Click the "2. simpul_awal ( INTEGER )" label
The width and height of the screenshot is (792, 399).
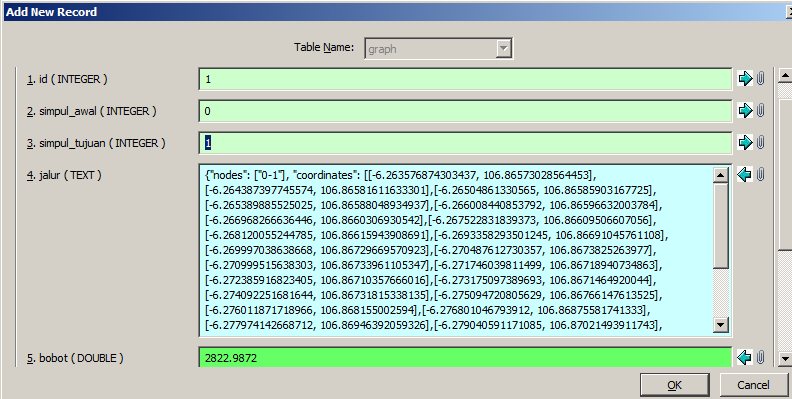[91, 111]
